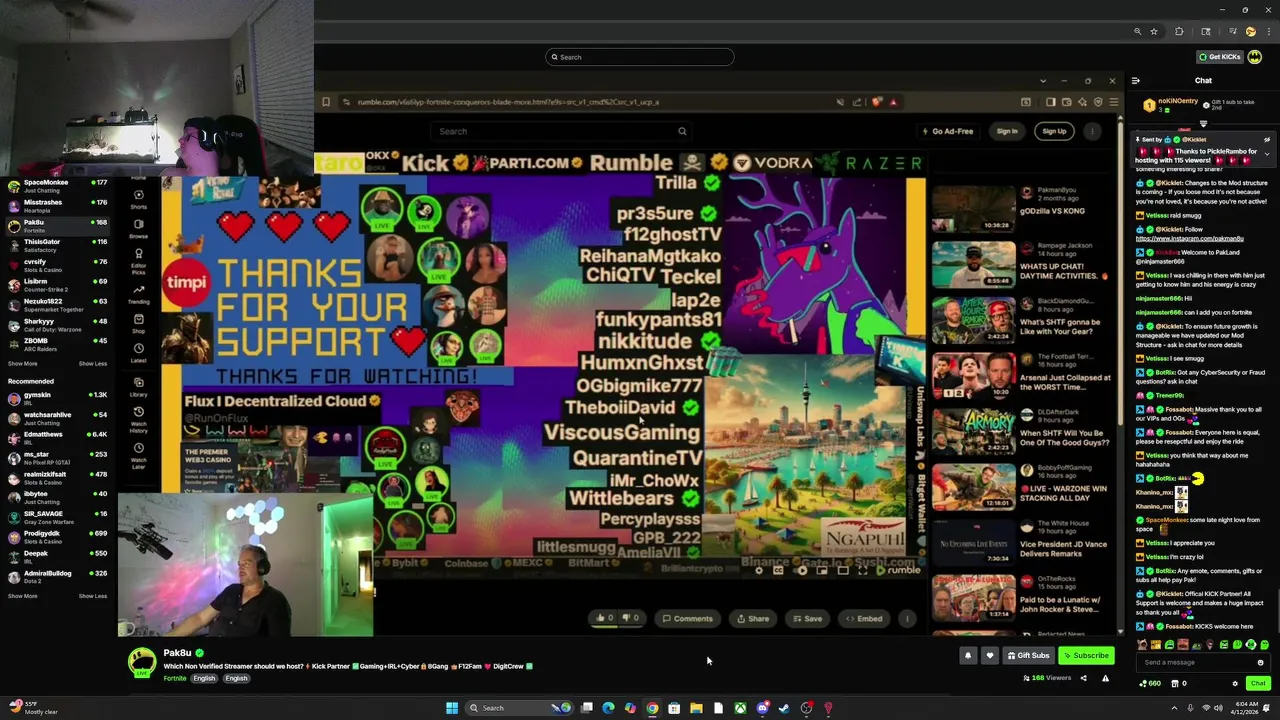The width and height of the screenshot is (1280, 720).
Task: Bookmark page with Chrome star icon
Action: [1154, 31]
